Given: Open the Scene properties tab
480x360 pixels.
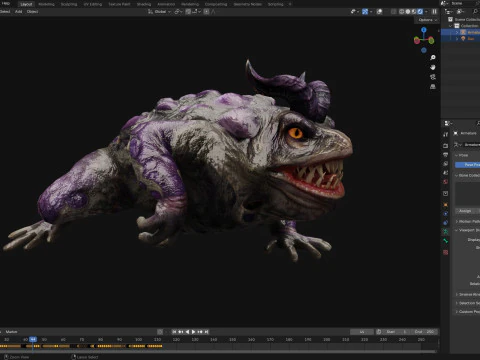Looking at the screenshot, I should (446, 173).
